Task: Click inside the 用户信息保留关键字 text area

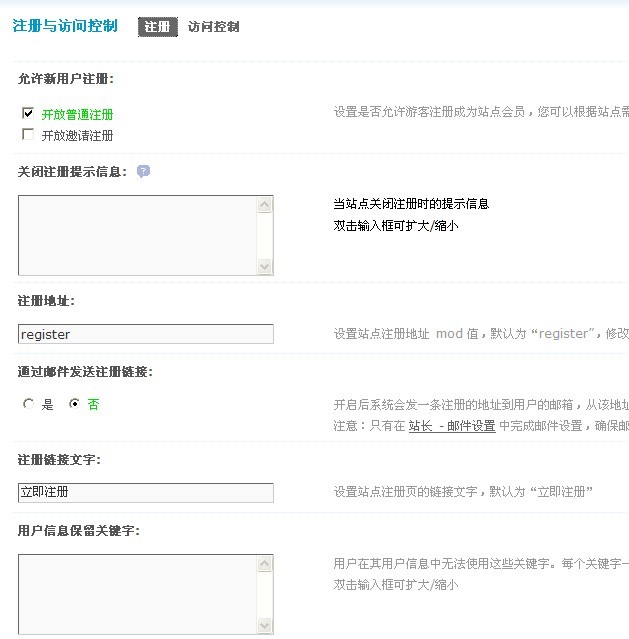Action: click(x=137, y=594)
